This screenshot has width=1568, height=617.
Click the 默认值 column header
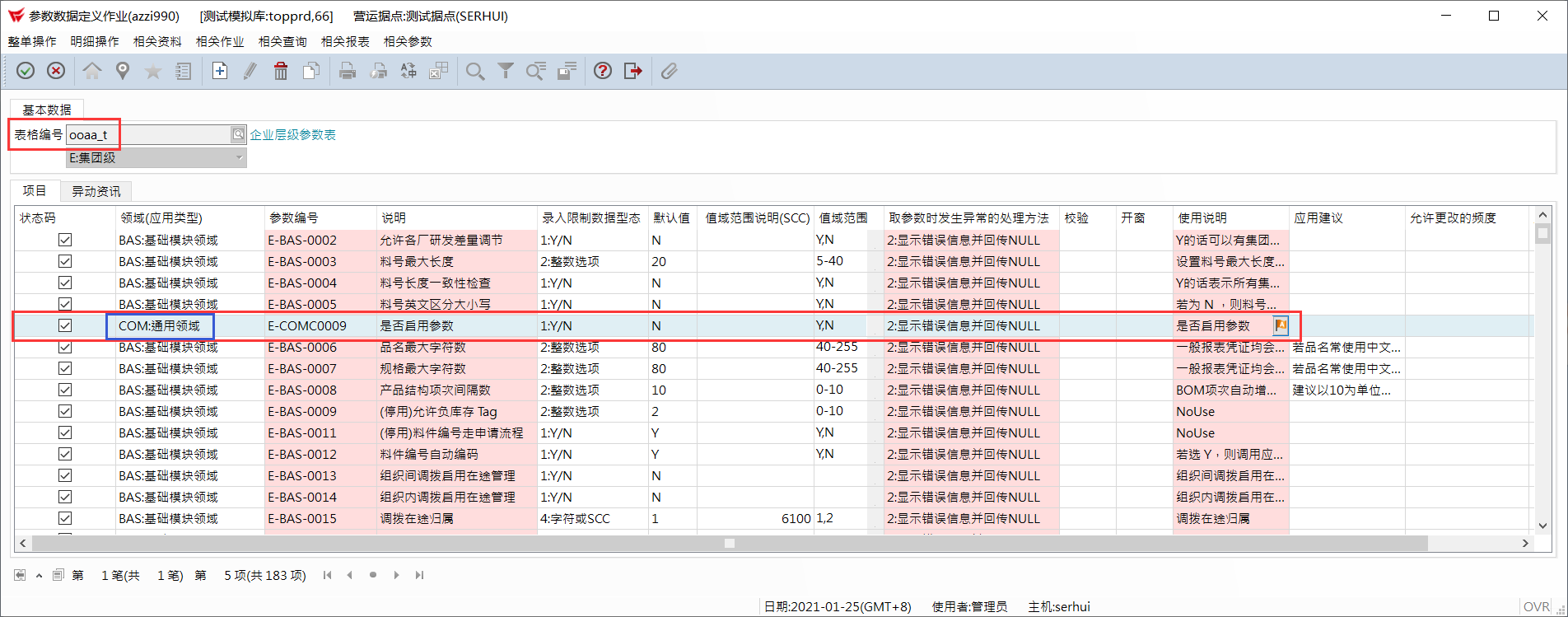(672, 217)
